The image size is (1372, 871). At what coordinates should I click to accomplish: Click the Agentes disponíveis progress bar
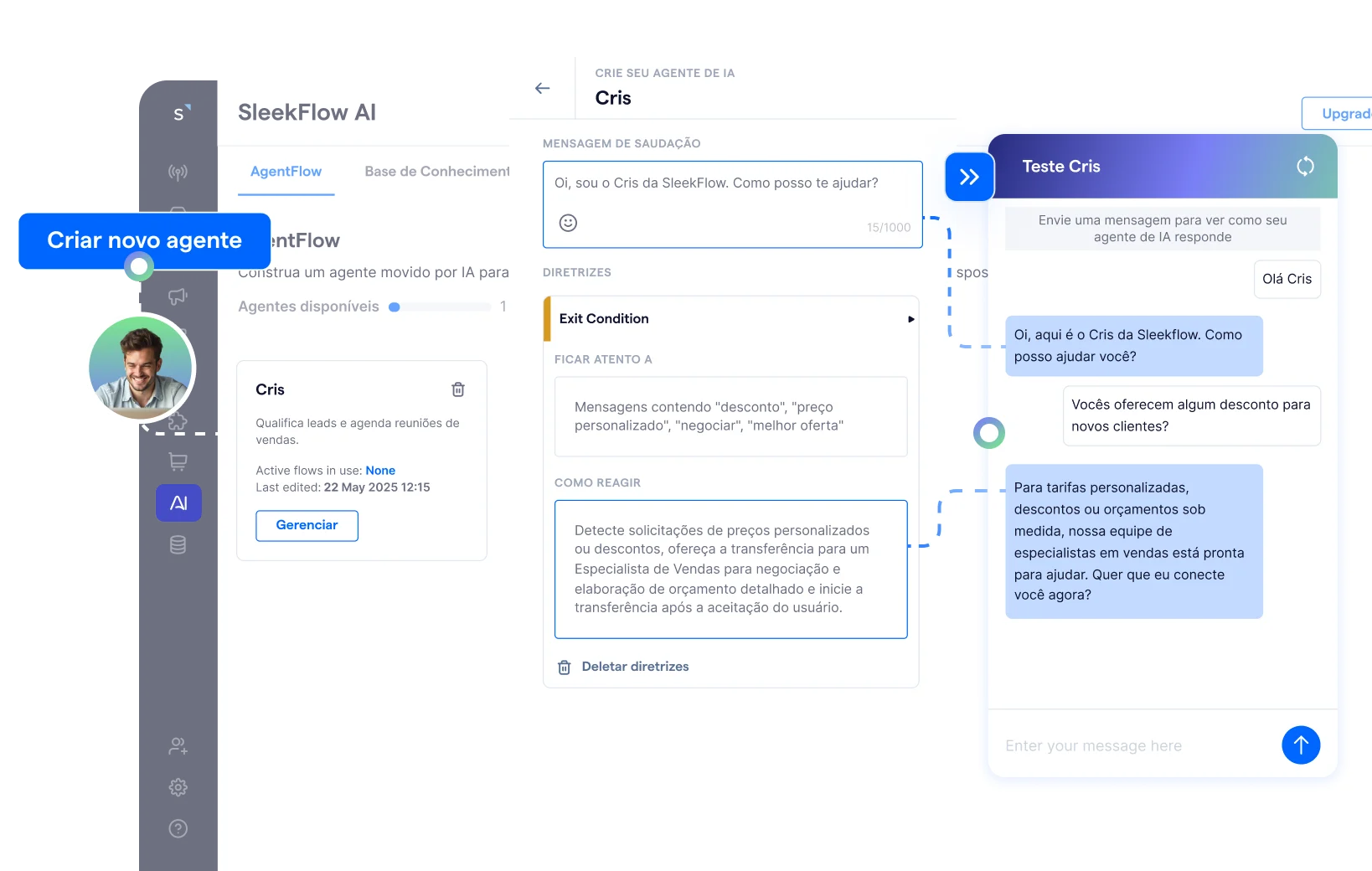(x=440, y=307)
